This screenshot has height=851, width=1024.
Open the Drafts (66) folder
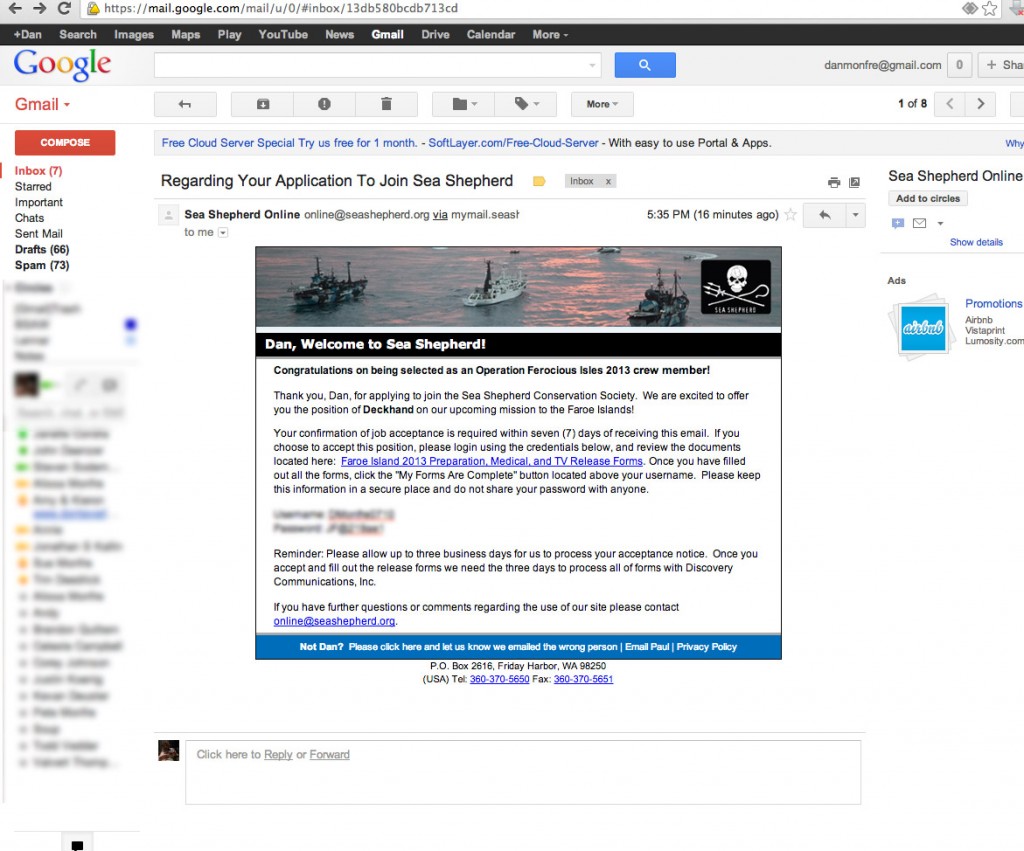[x=42, y=249]
